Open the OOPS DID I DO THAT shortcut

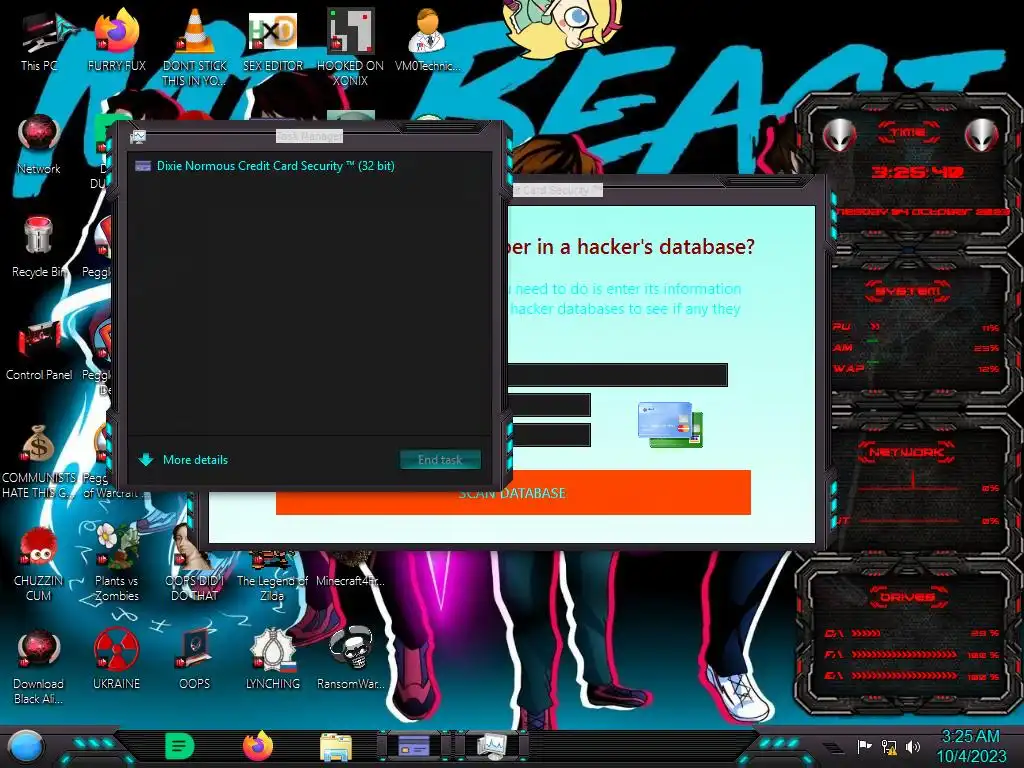coord(195,564)
